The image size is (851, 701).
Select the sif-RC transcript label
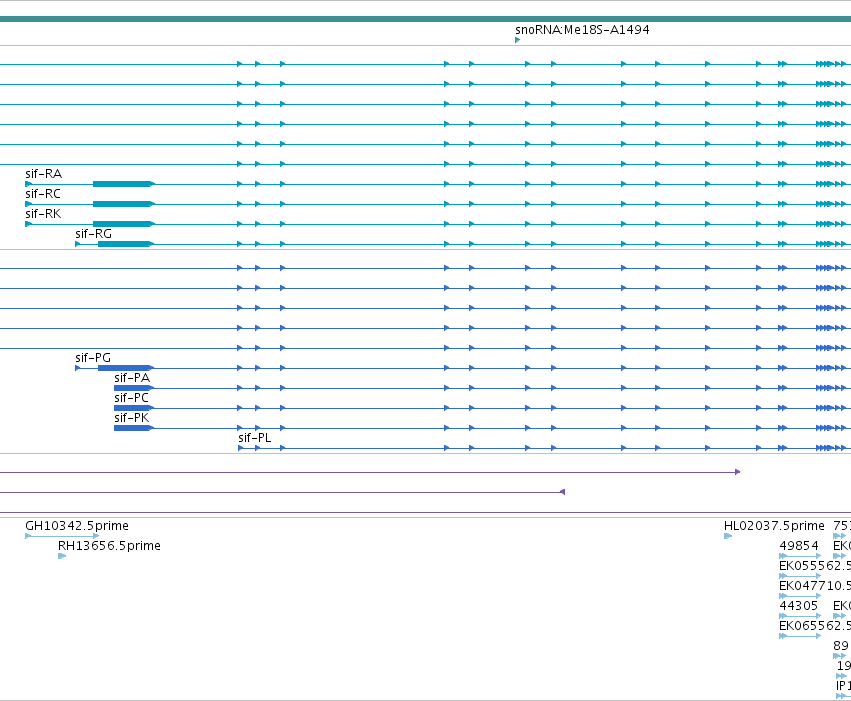click(43, 194)
